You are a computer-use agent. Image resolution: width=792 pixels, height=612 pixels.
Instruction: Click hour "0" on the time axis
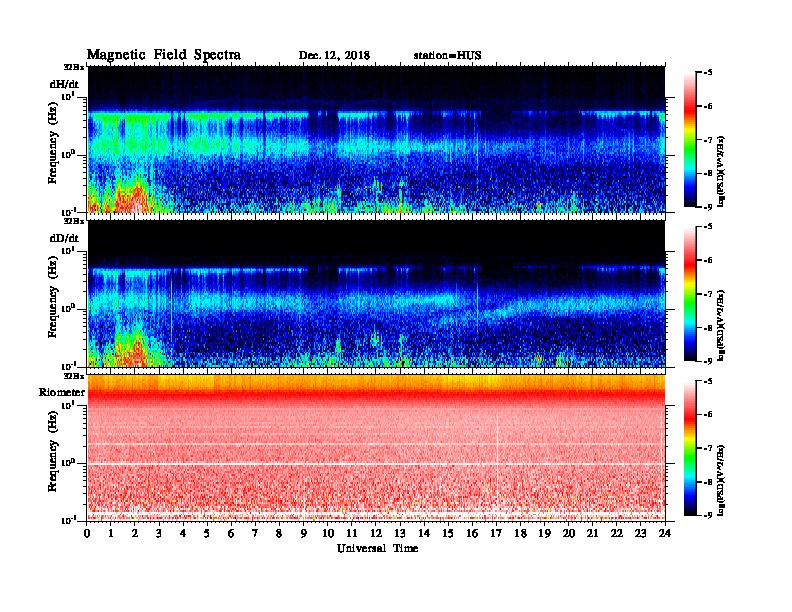[87, 533]
